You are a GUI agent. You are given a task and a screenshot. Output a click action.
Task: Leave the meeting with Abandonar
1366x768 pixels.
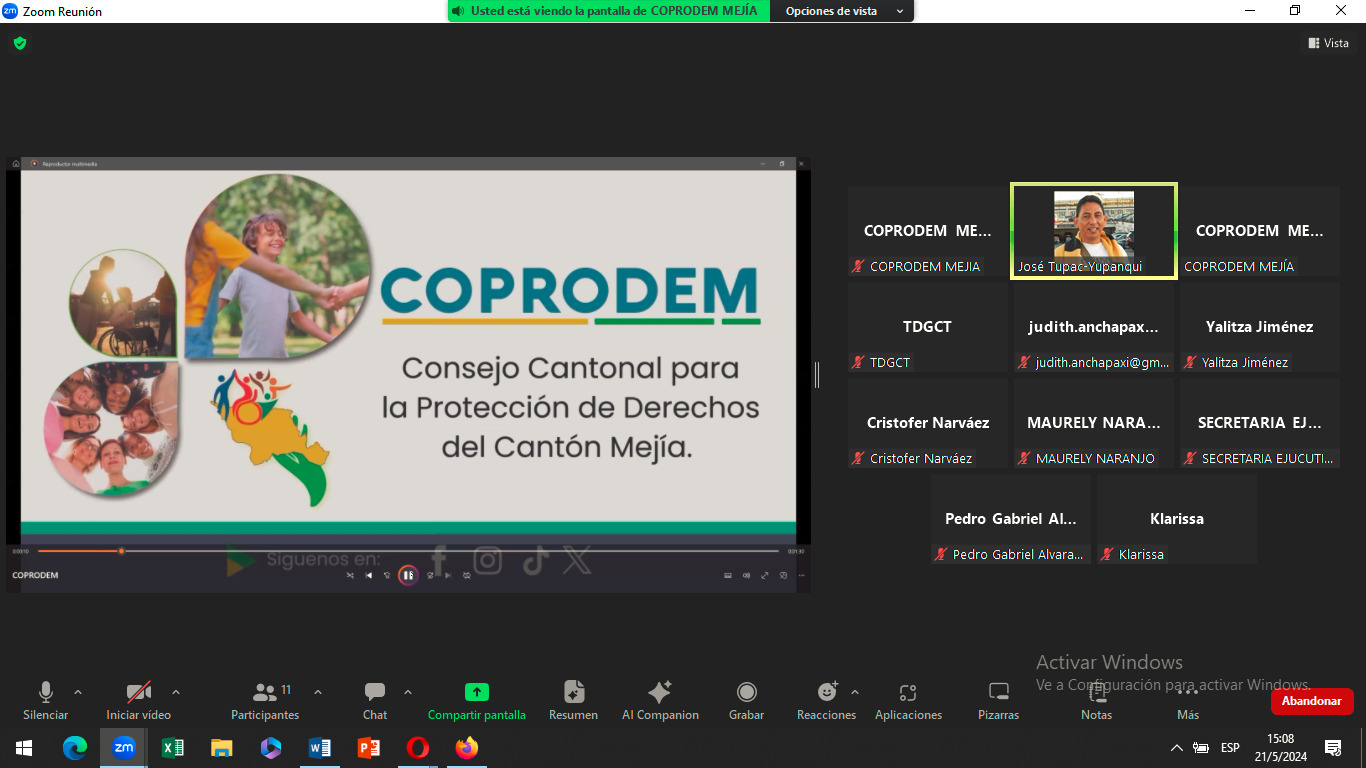click(x=1311, y=701)
